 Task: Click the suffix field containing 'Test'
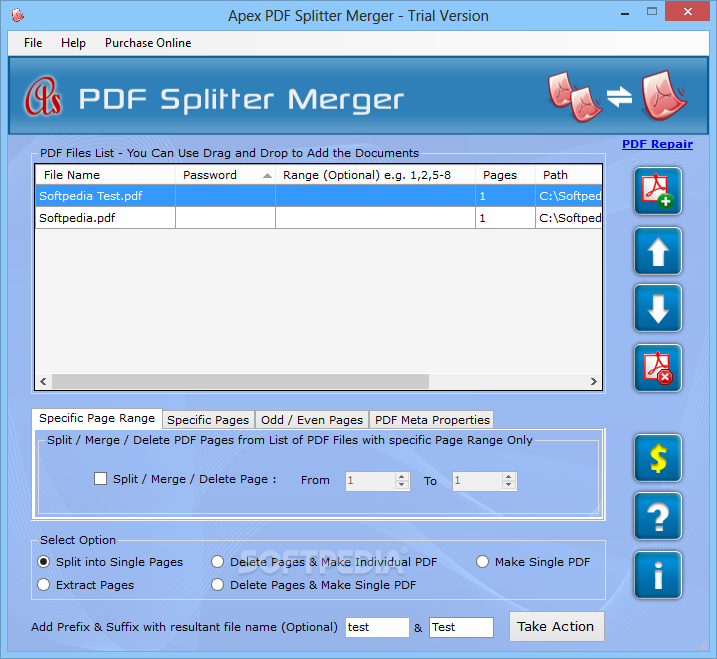pos(461,627)
